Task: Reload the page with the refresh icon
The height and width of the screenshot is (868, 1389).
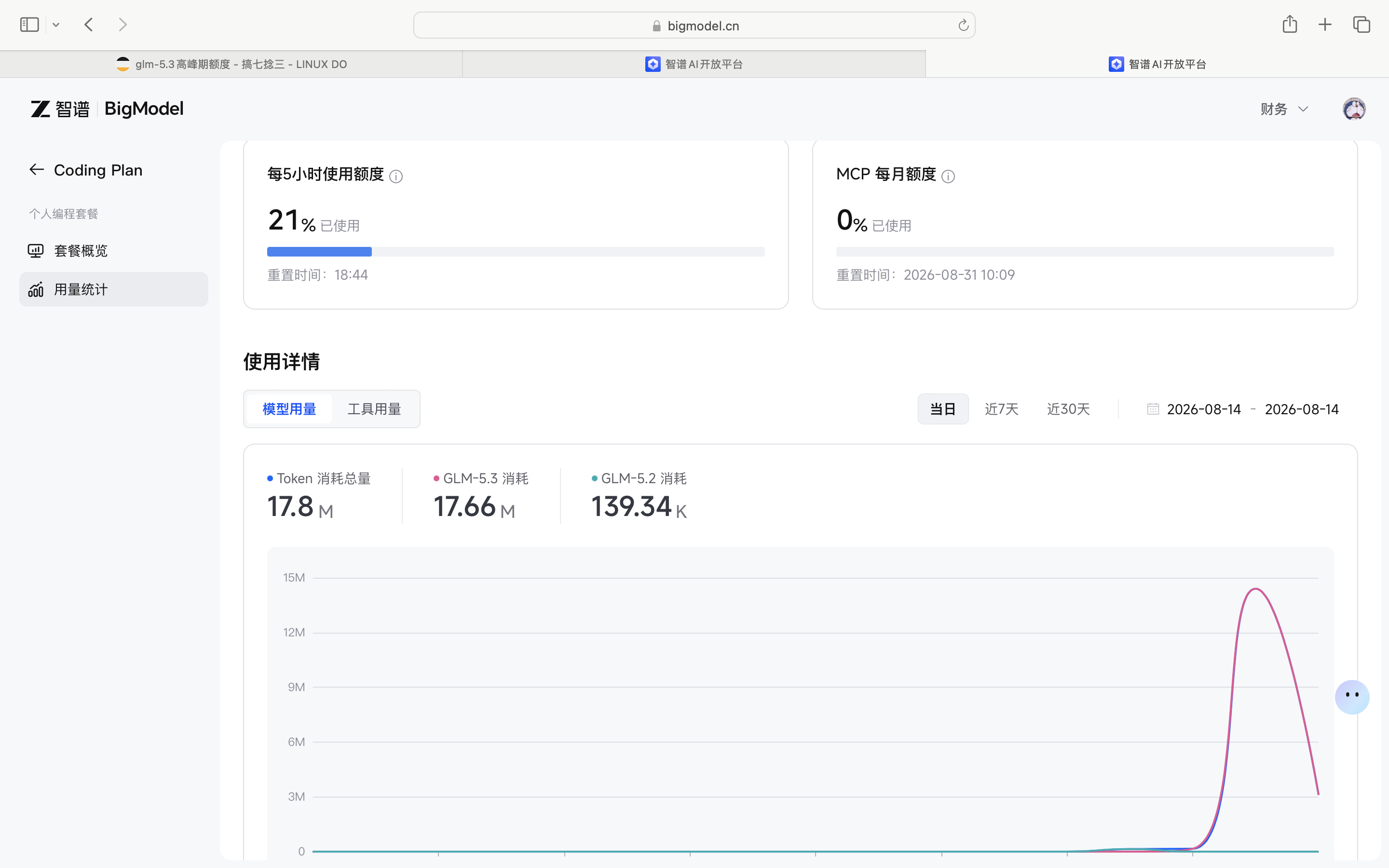Action: [x=963, y=25]
